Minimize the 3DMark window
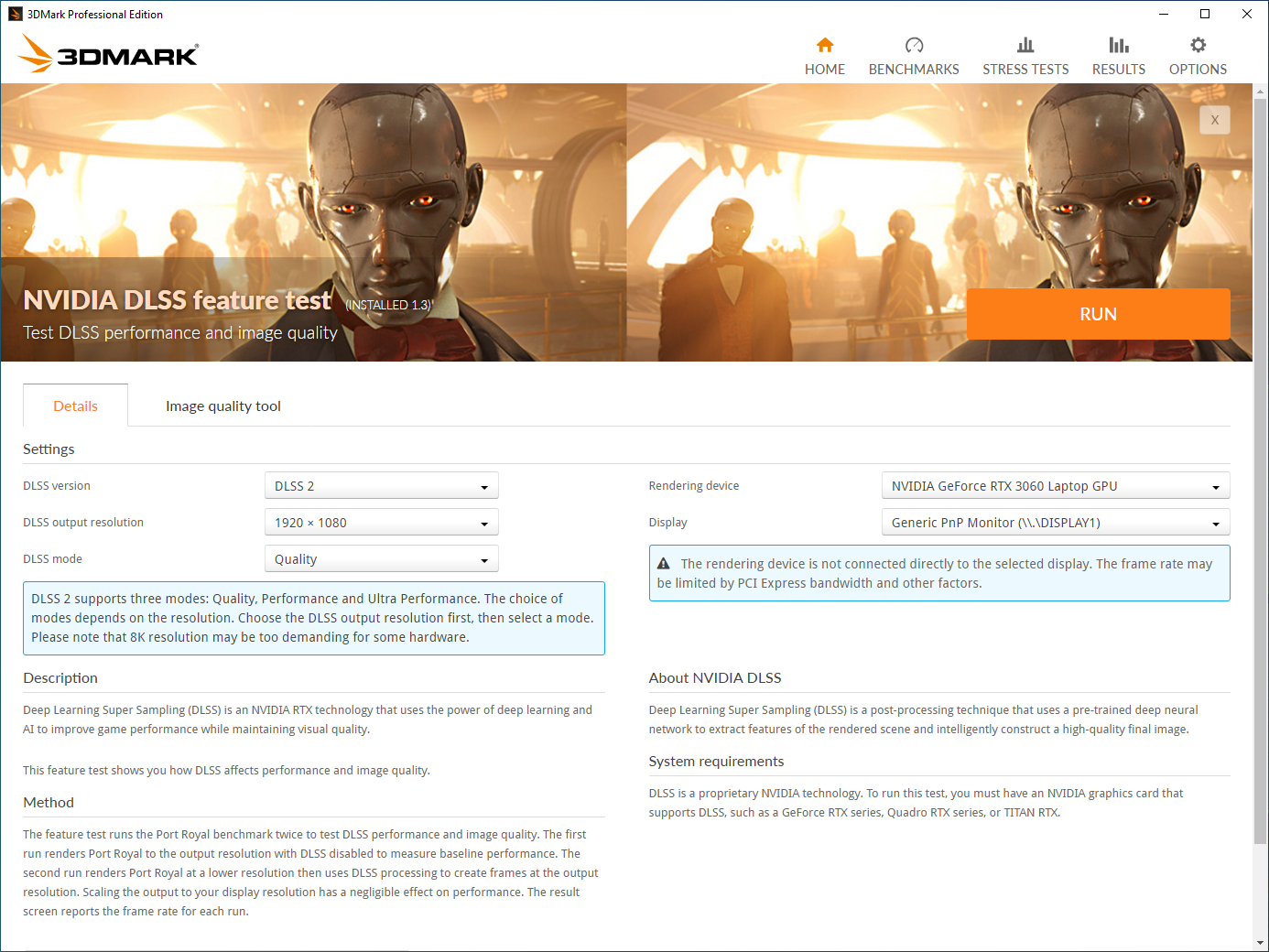The height and width of the screenshot is (952, 1269). click(1163, 14)
